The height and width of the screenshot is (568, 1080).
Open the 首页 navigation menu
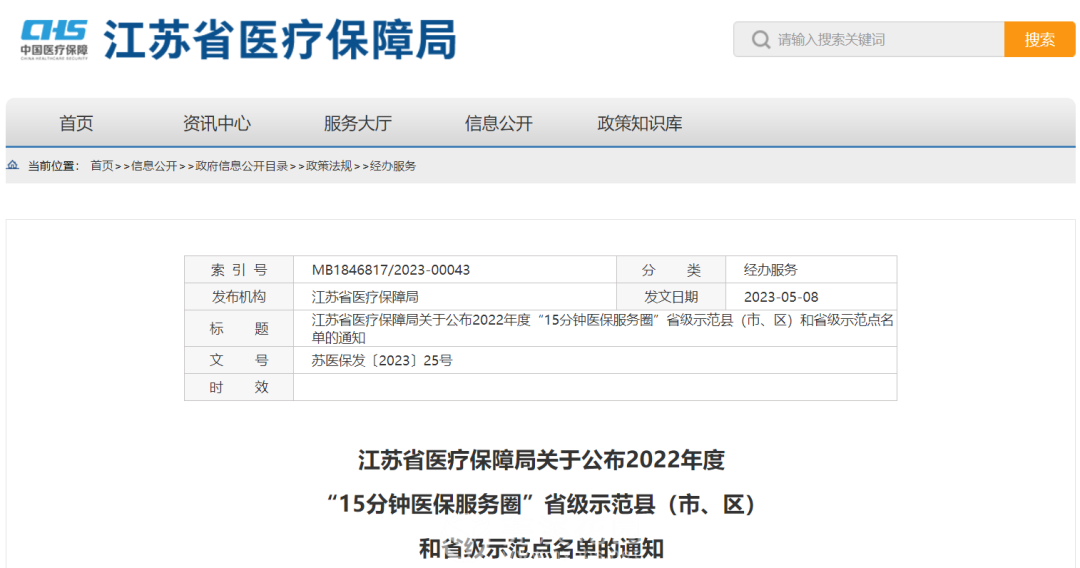76,123
